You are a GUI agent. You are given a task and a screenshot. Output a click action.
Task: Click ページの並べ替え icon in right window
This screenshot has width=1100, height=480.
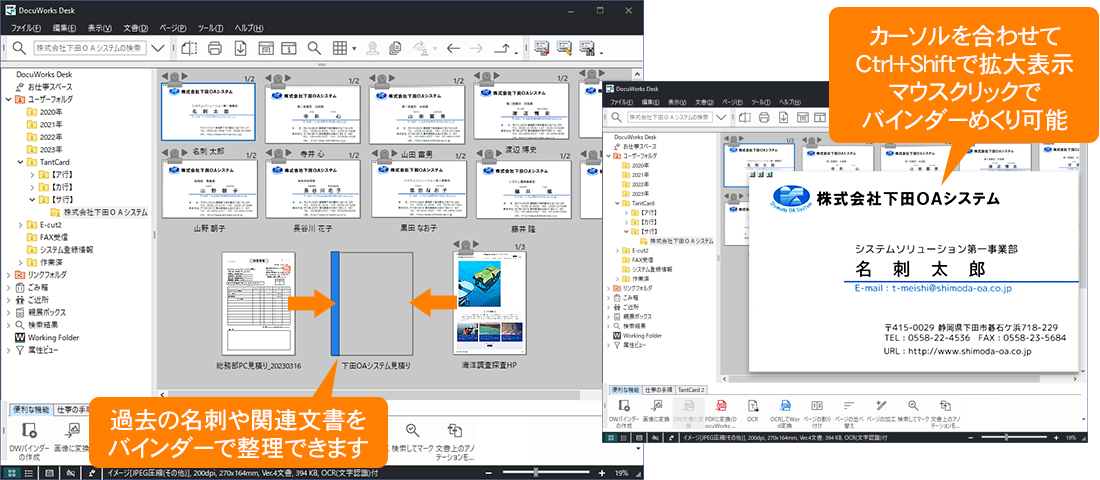point(849,405)
